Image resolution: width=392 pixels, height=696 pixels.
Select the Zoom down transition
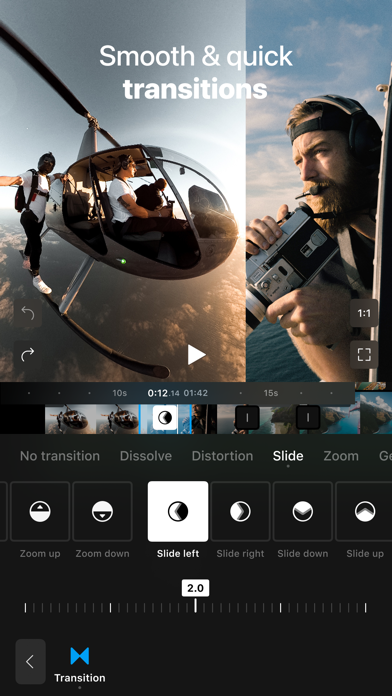(103, 511)
